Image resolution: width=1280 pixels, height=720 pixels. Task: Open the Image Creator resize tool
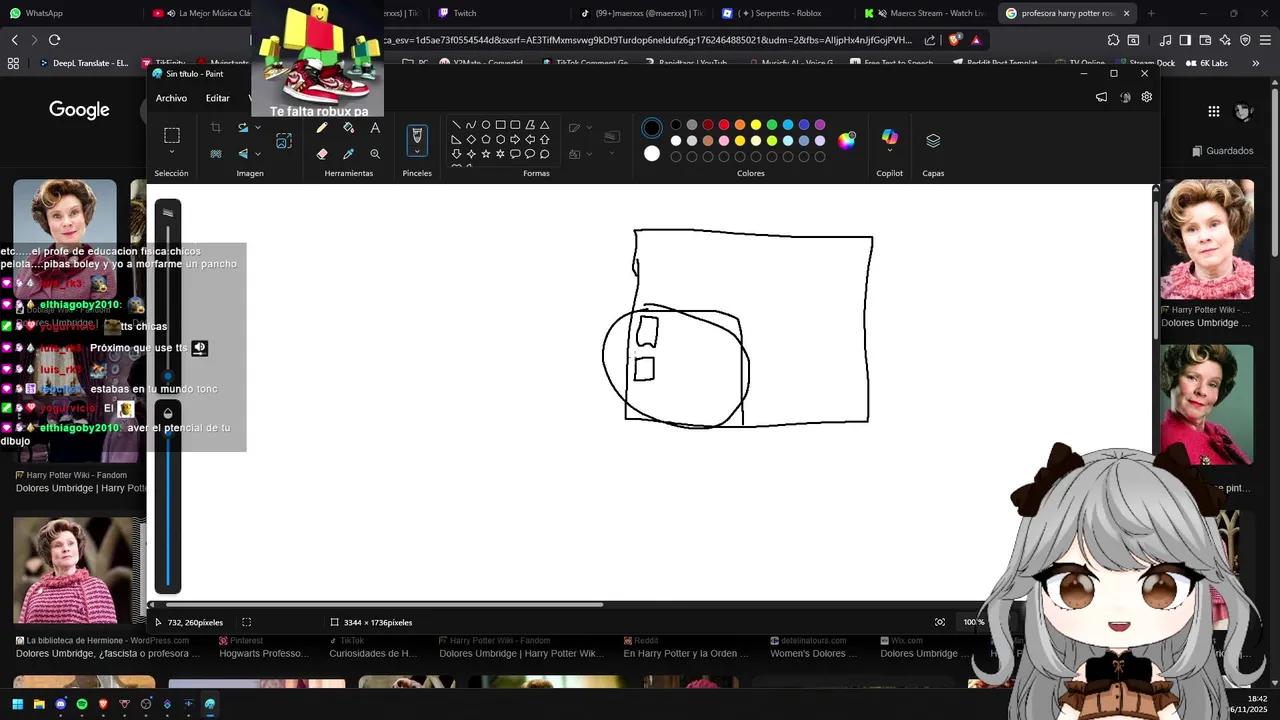(x=284, y=141)
